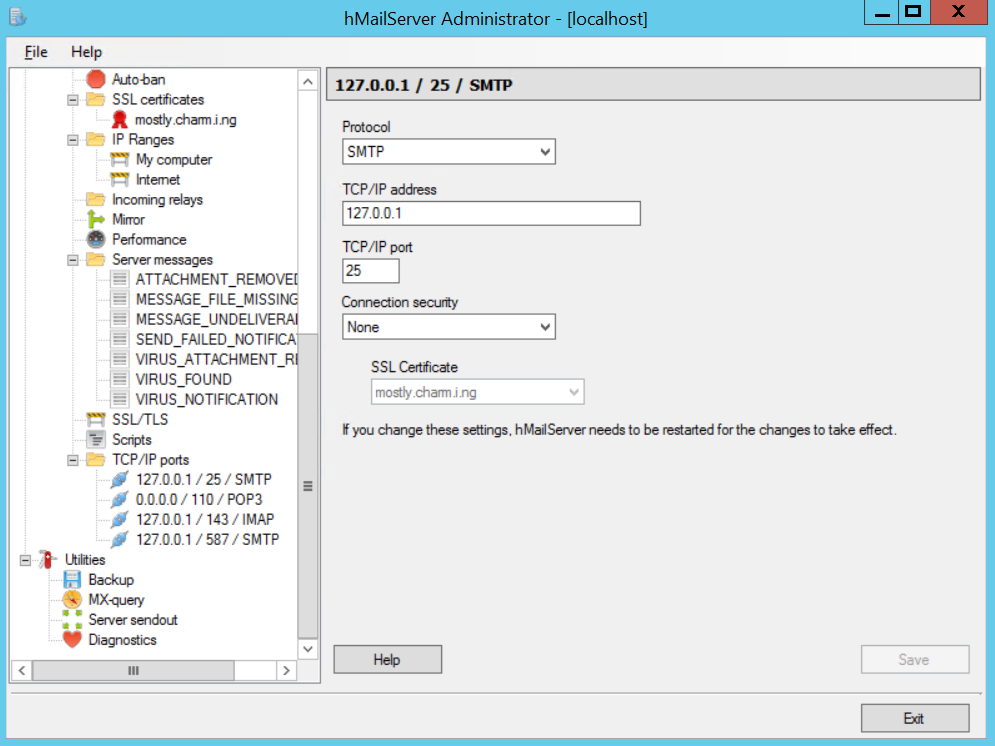Viewport: 995px width, 746px height.
Task: Click the "Auto-ban" label text
Action: click(138, 79)
